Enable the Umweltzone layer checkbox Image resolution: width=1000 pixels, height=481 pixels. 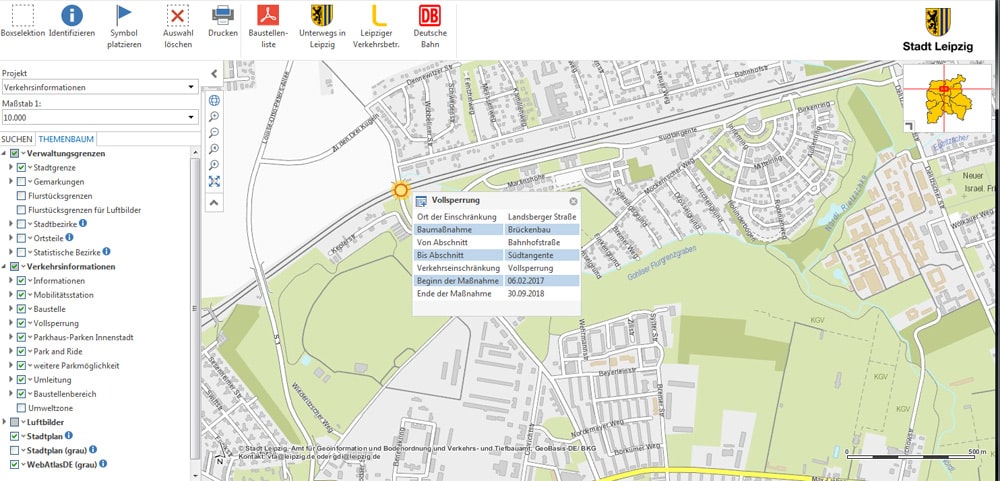click(x=21, y=408)
